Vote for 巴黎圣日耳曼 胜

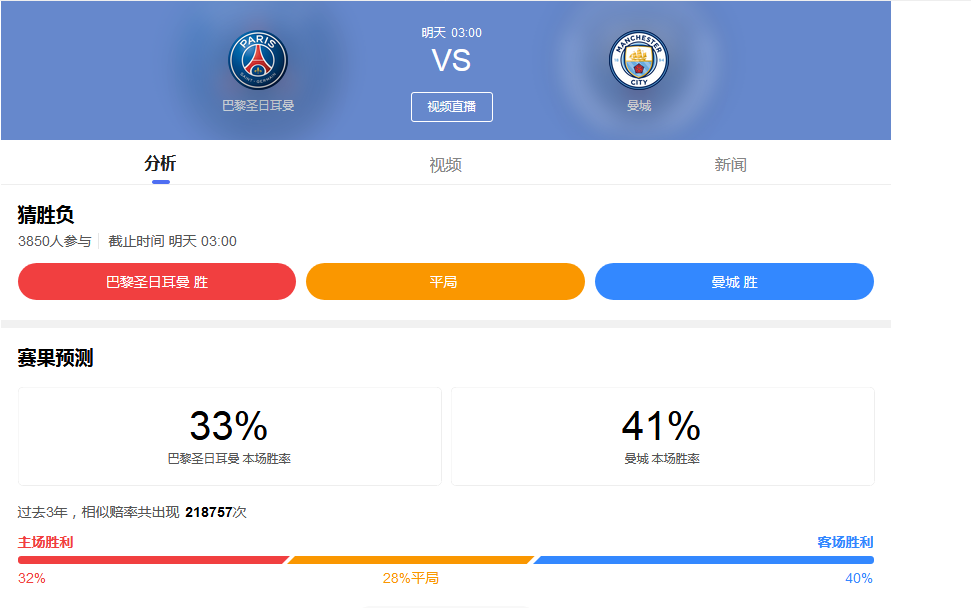[x=156, y=281]
